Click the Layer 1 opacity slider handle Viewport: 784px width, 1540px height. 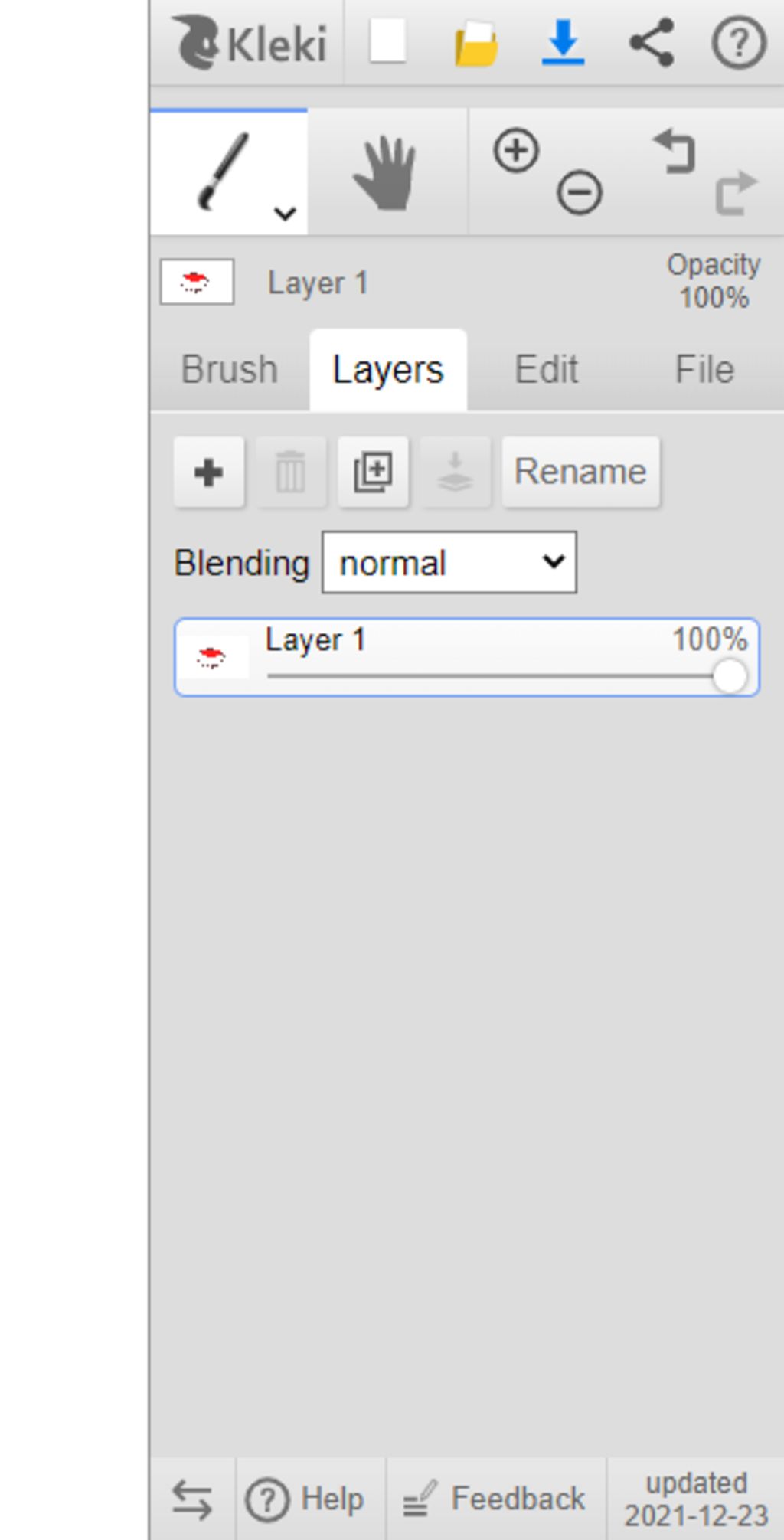pyautogui.click(x=730, y=676)
